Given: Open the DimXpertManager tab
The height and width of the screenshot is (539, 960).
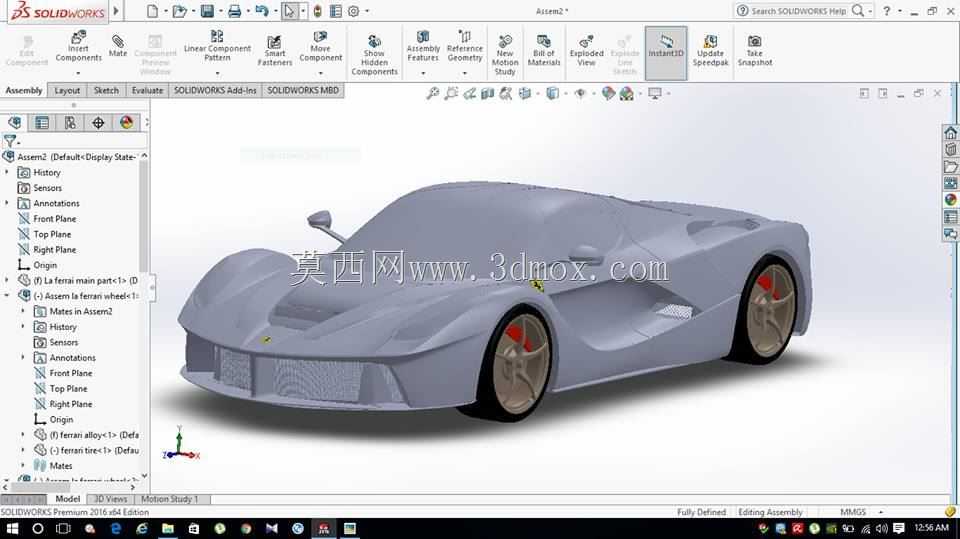Looking at the screenshot, I should [x=98, y=122].
